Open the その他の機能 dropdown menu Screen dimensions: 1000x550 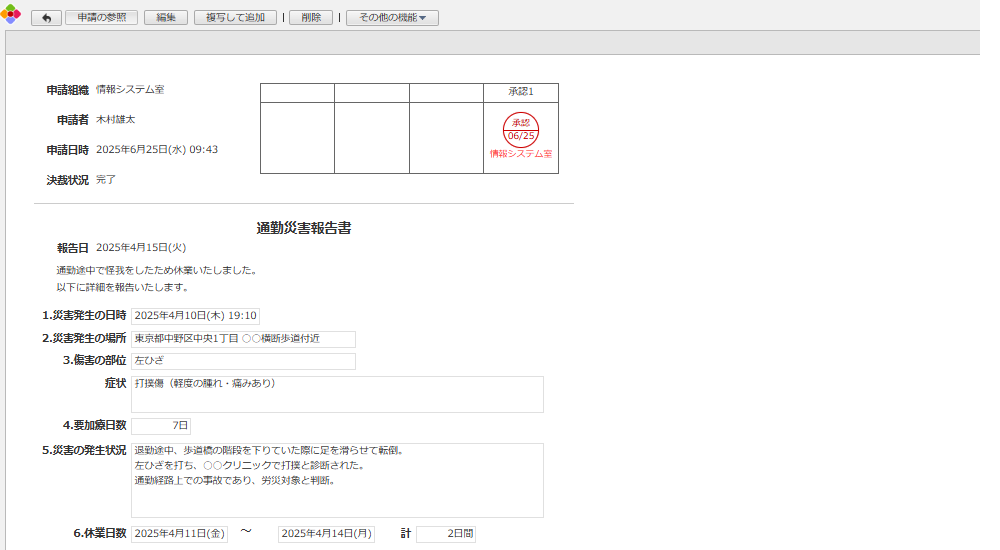392,18
